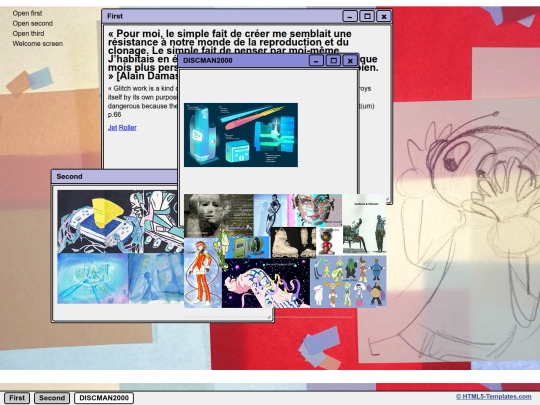Viewport: 540px width, 405px height.
Task: Select the pink dragon in starry space image
Action: tap(266, 283)
